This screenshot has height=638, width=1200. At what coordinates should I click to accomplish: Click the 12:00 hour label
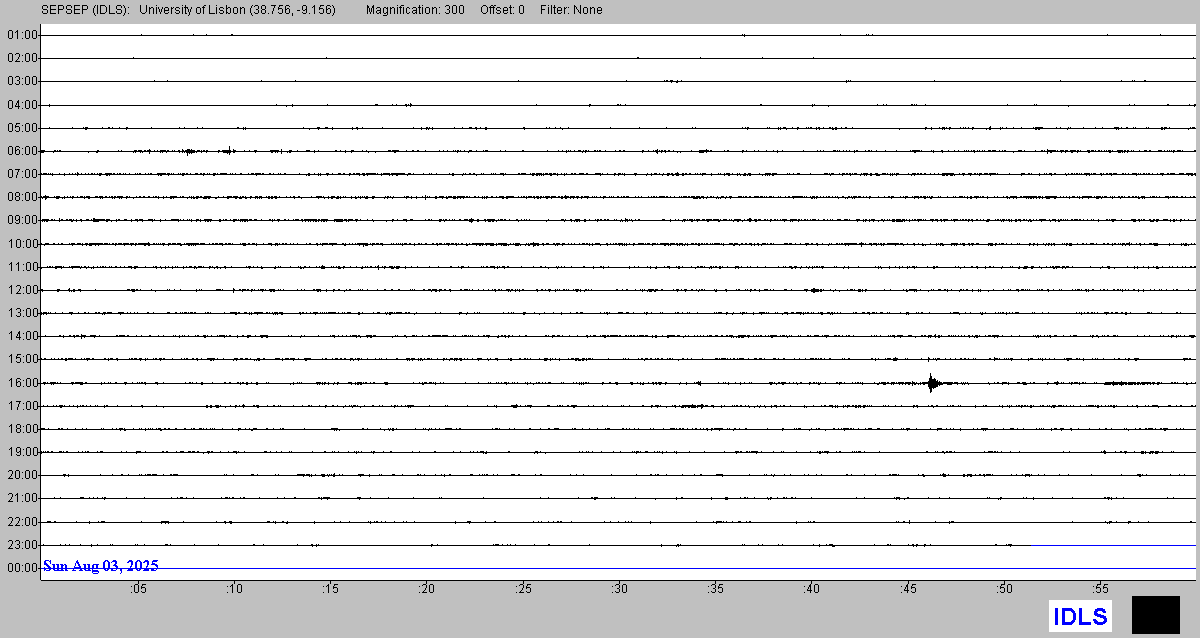22,290
